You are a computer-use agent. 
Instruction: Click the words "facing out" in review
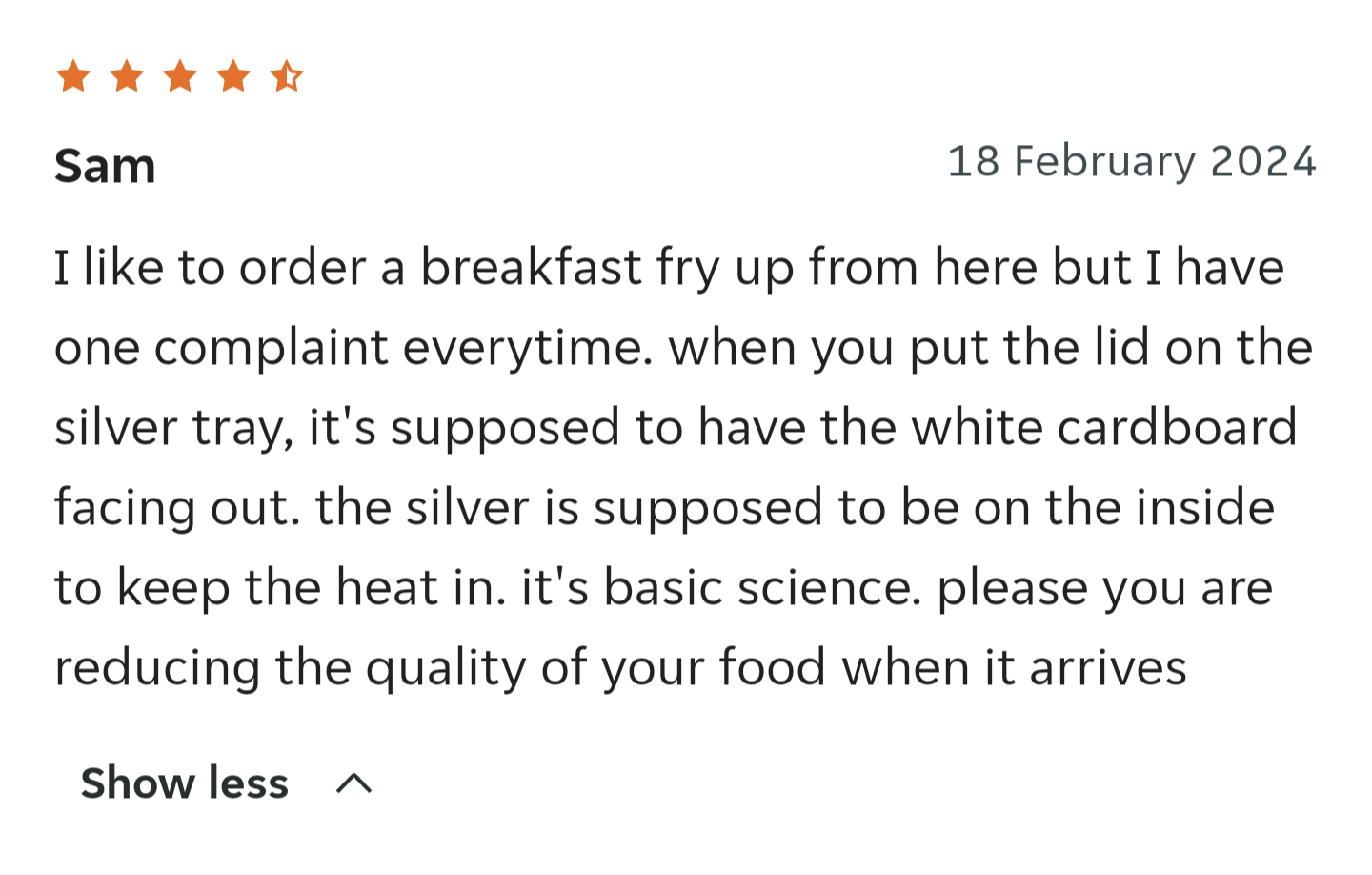[x=176, y=508]
